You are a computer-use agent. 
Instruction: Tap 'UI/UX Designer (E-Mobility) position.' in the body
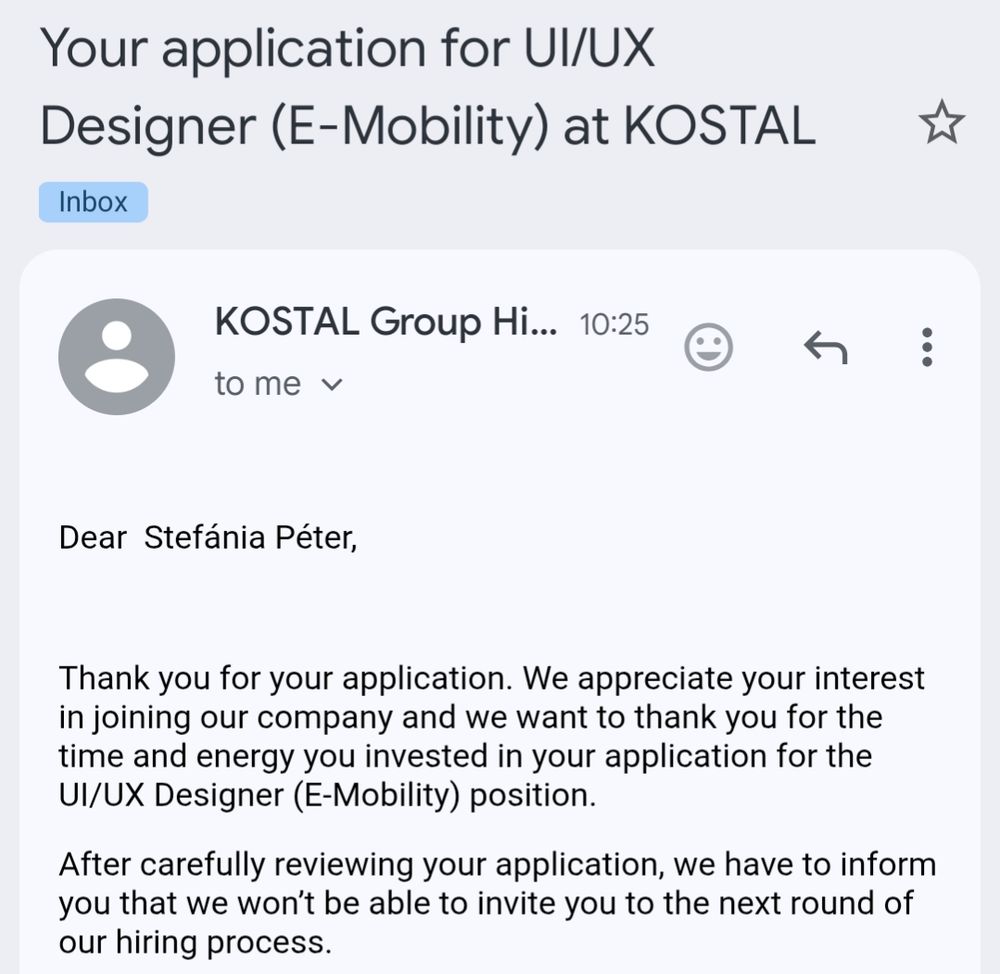coord(327,795)
